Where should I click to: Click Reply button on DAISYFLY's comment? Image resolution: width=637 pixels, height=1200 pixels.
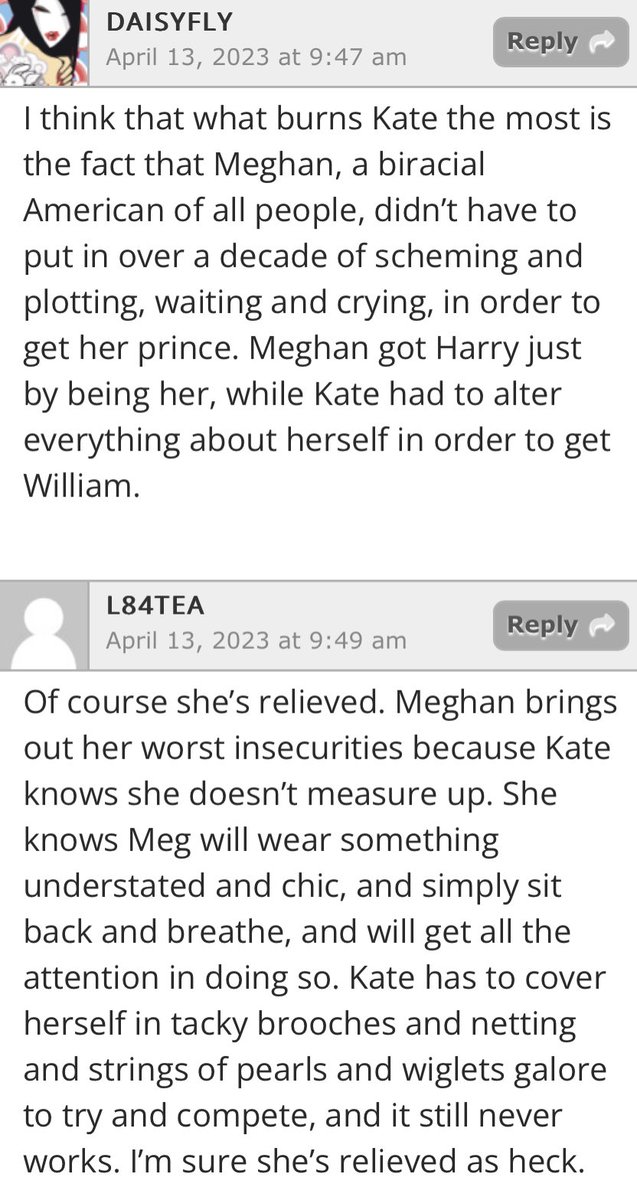tap(560, 42)
